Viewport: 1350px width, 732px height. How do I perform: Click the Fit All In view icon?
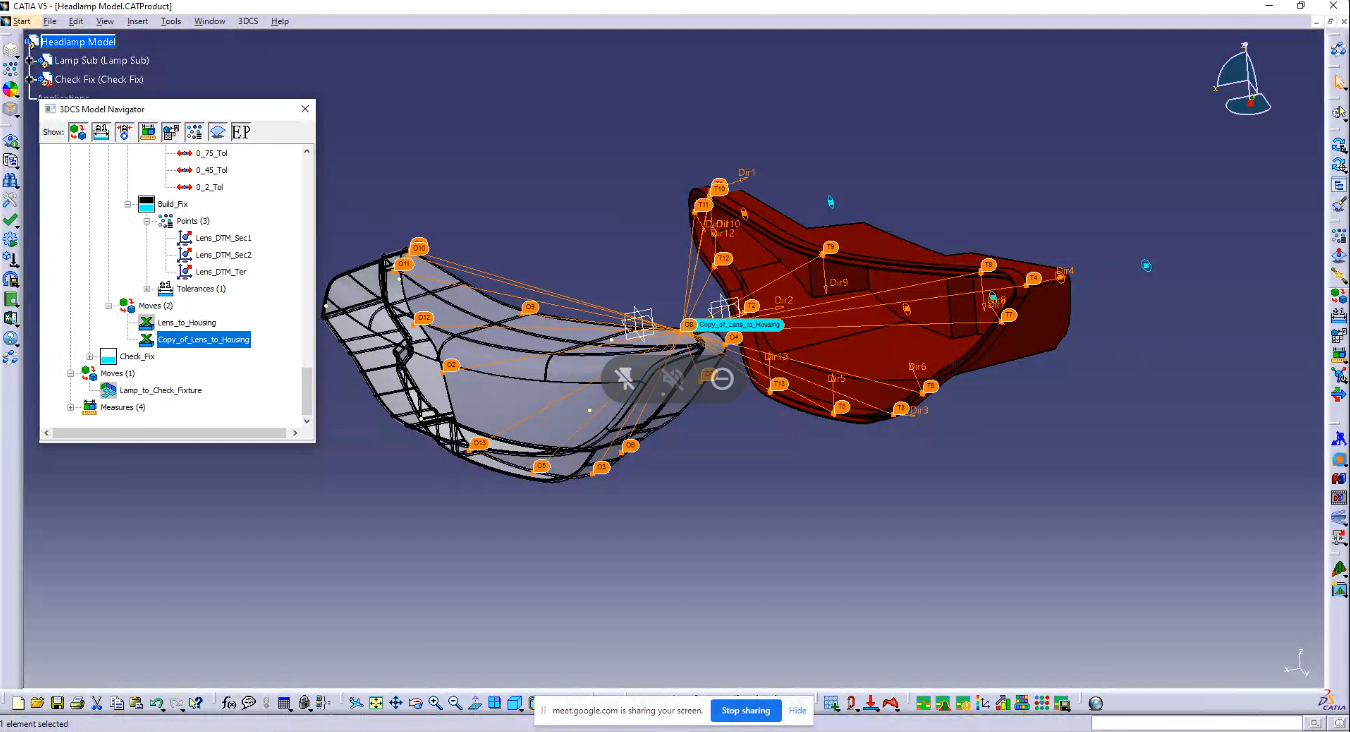(375, 703)
